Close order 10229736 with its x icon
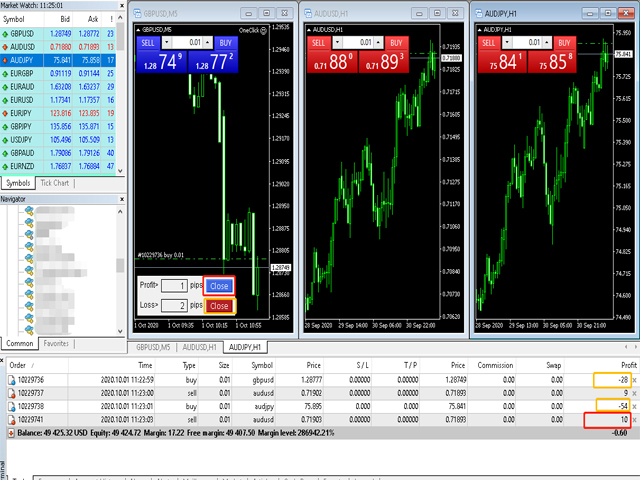Viewport: 640px width, 480px height. [x=634, y=380]
